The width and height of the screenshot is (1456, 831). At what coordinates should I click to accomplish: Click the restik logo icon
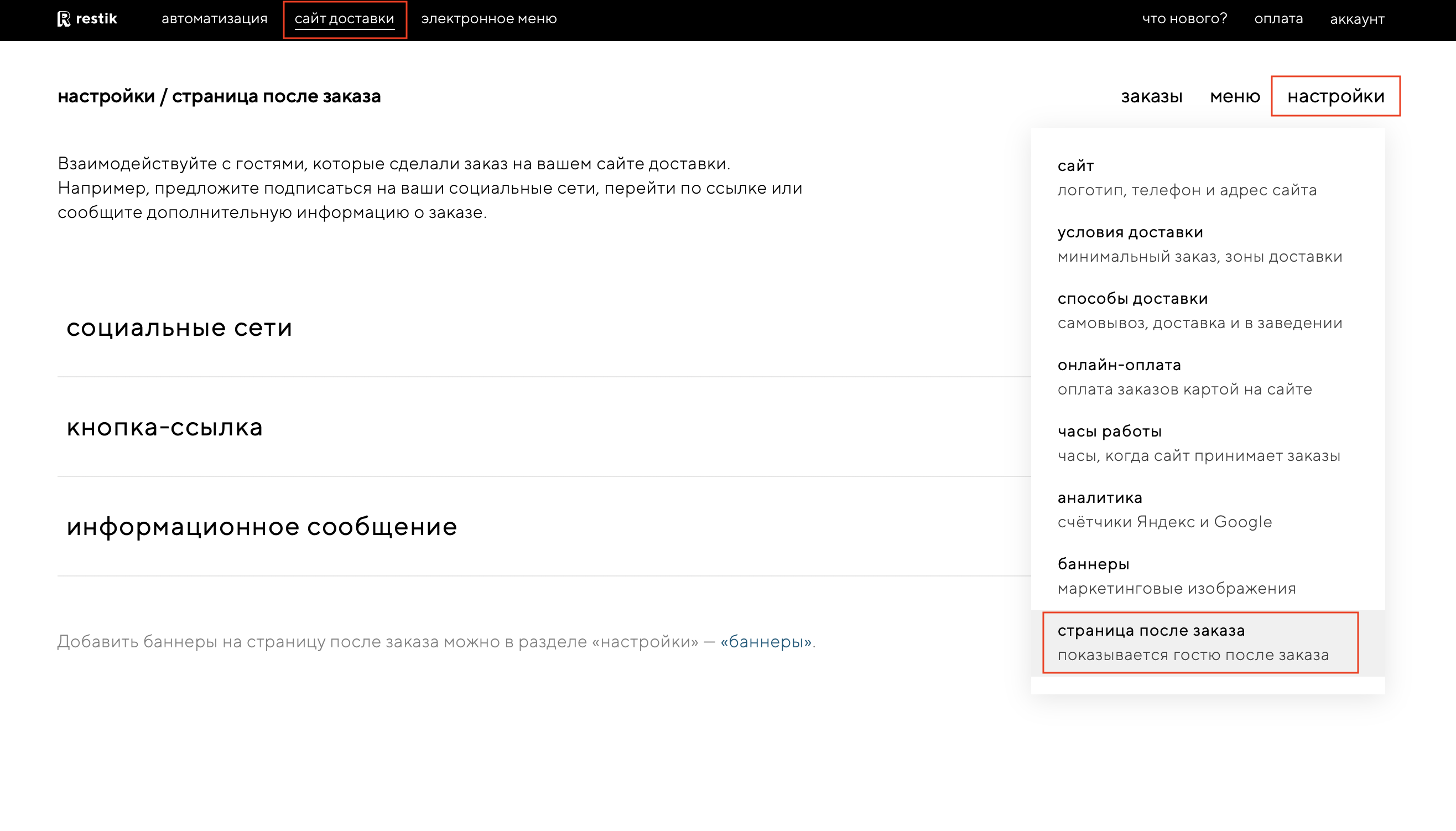click(63, 19)
